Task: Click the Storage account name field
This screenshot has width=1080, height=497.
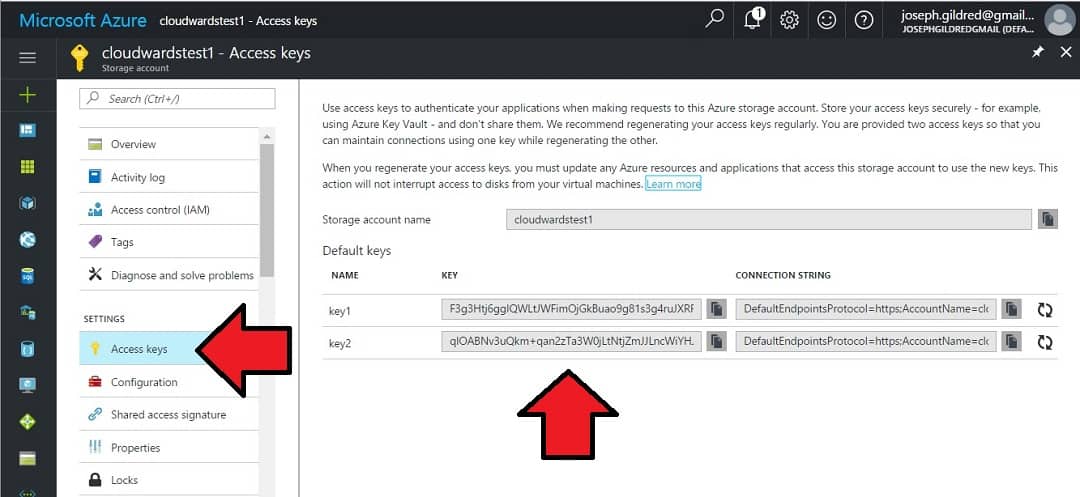Action: click(769, 220)
